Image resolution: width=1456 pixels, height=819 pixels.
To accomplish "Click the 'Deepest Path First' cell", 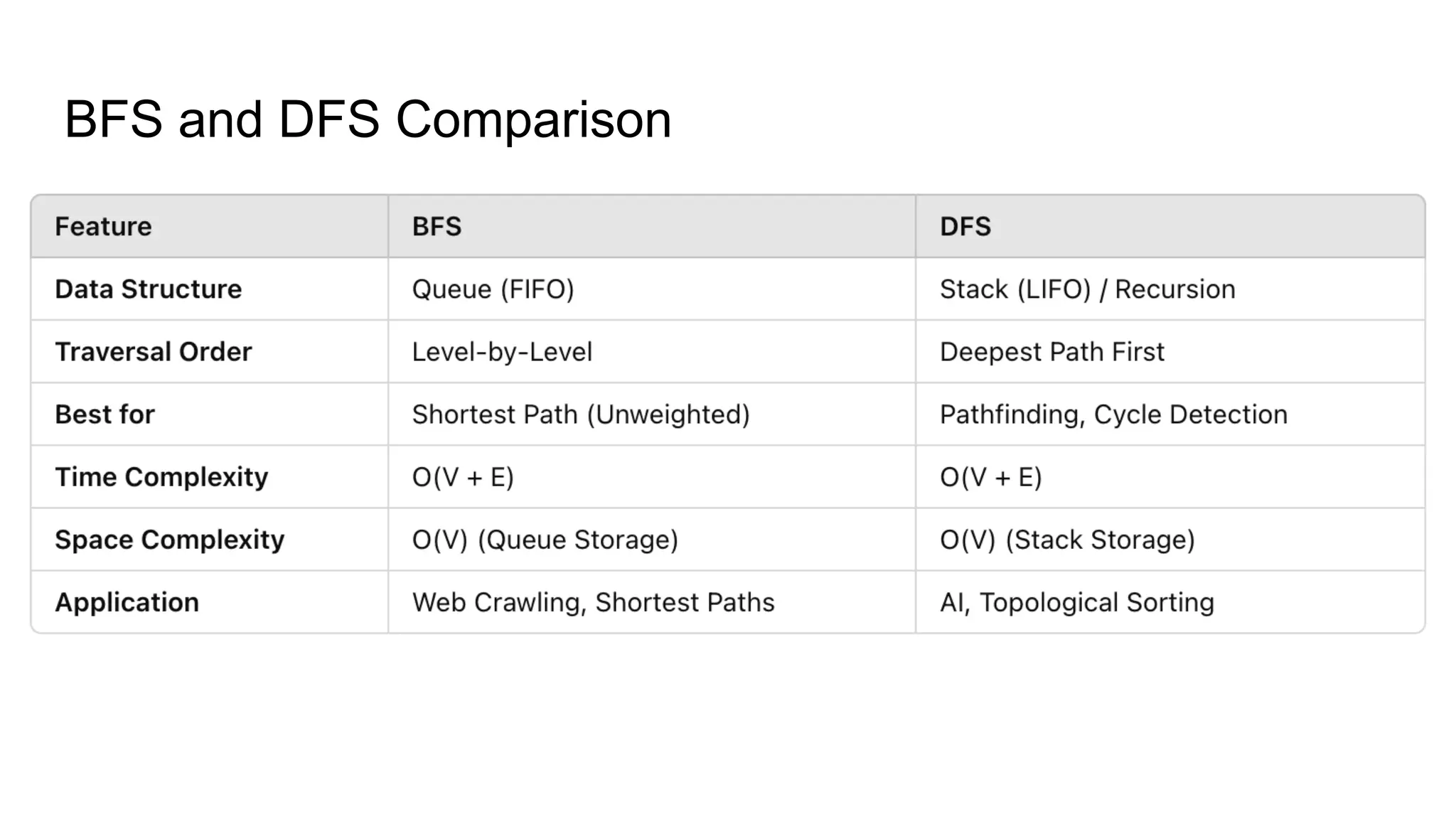I will (x=1051, y=352).
